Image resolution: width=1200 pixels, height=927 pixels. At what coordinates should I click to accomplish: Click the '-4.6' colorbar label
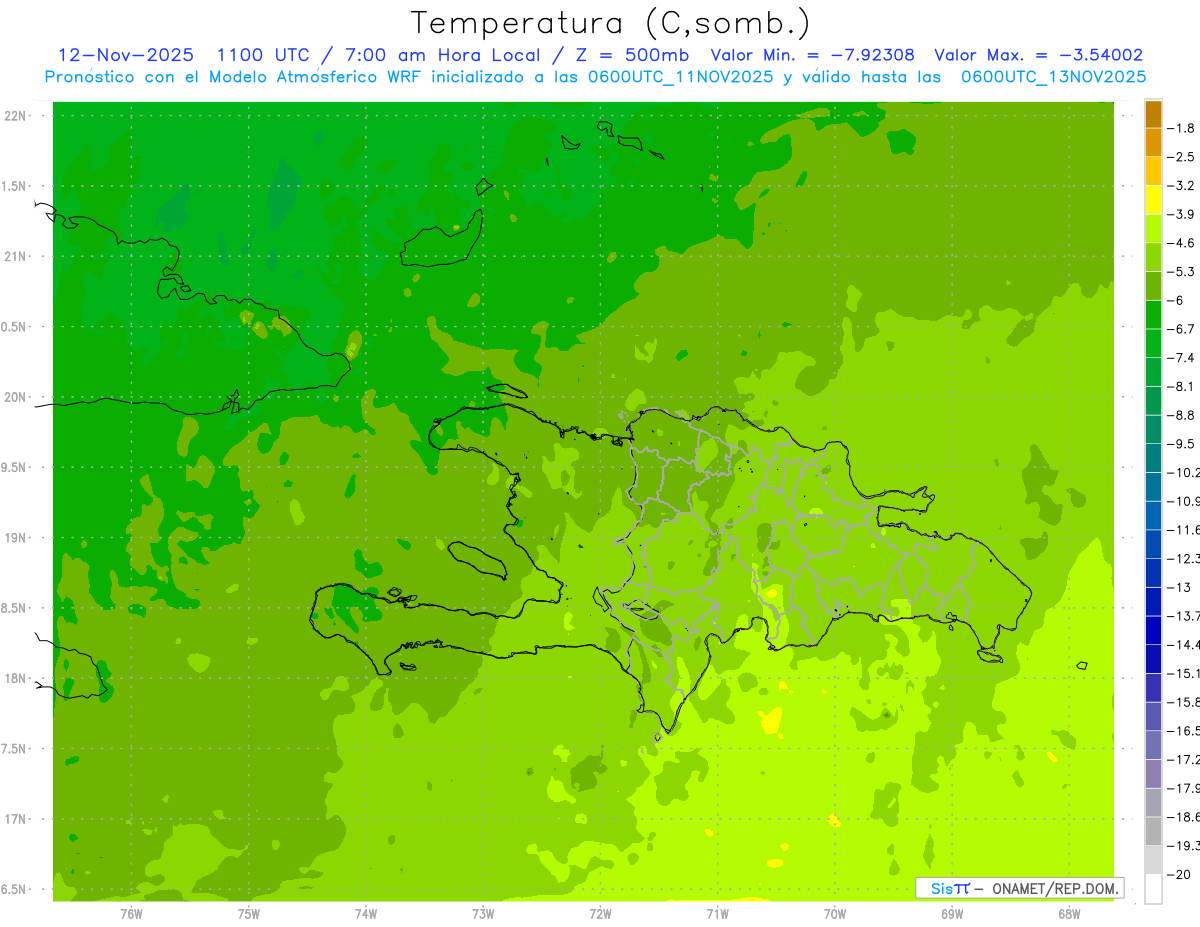[x=1182, y=243]
